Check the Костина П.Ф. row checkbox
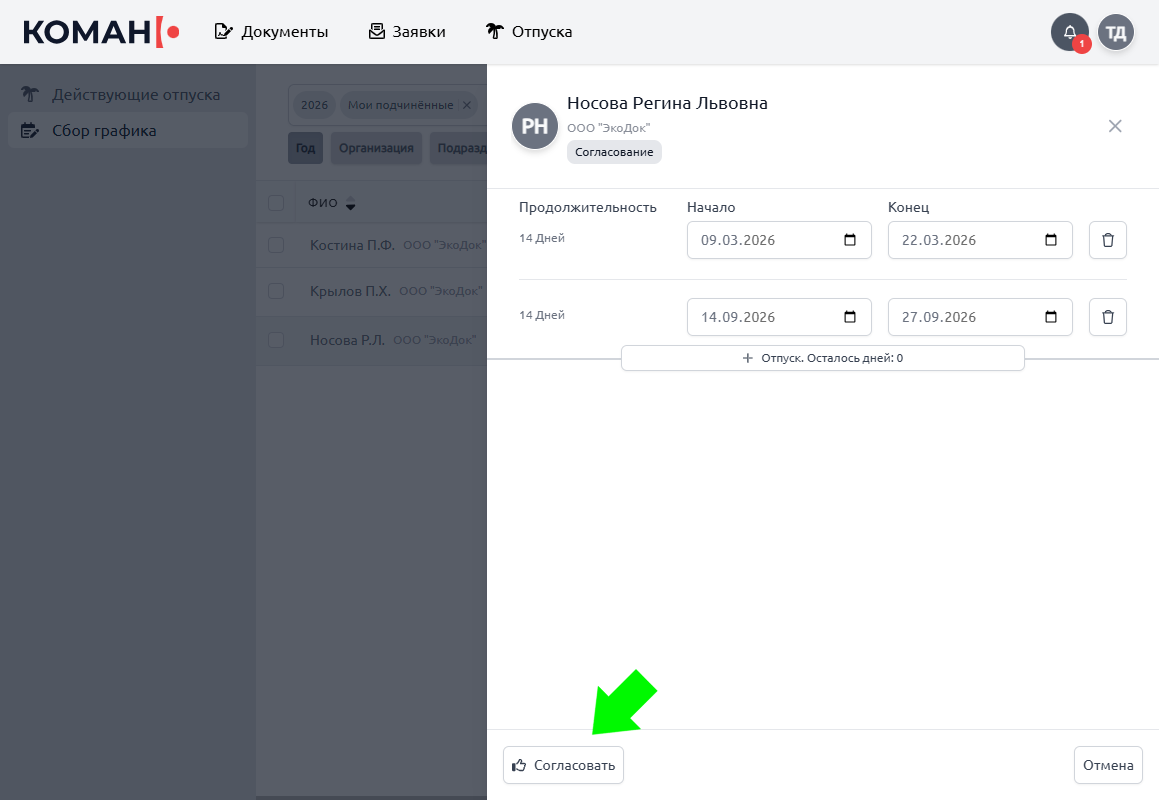This screenshot has height=800, width=1159. click(x=276, y=245)
